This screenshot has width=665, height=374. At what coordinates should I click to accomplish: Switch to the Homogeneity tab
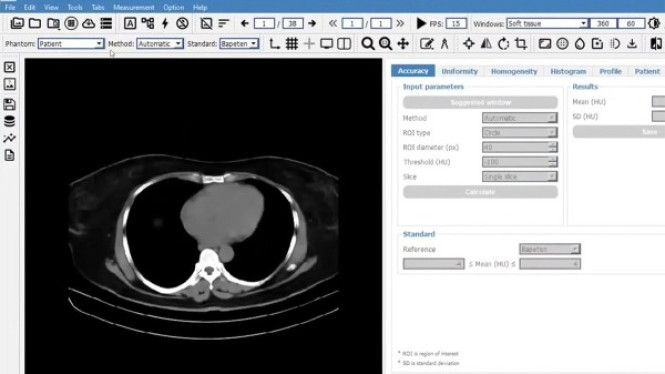[x=514, y=71]
